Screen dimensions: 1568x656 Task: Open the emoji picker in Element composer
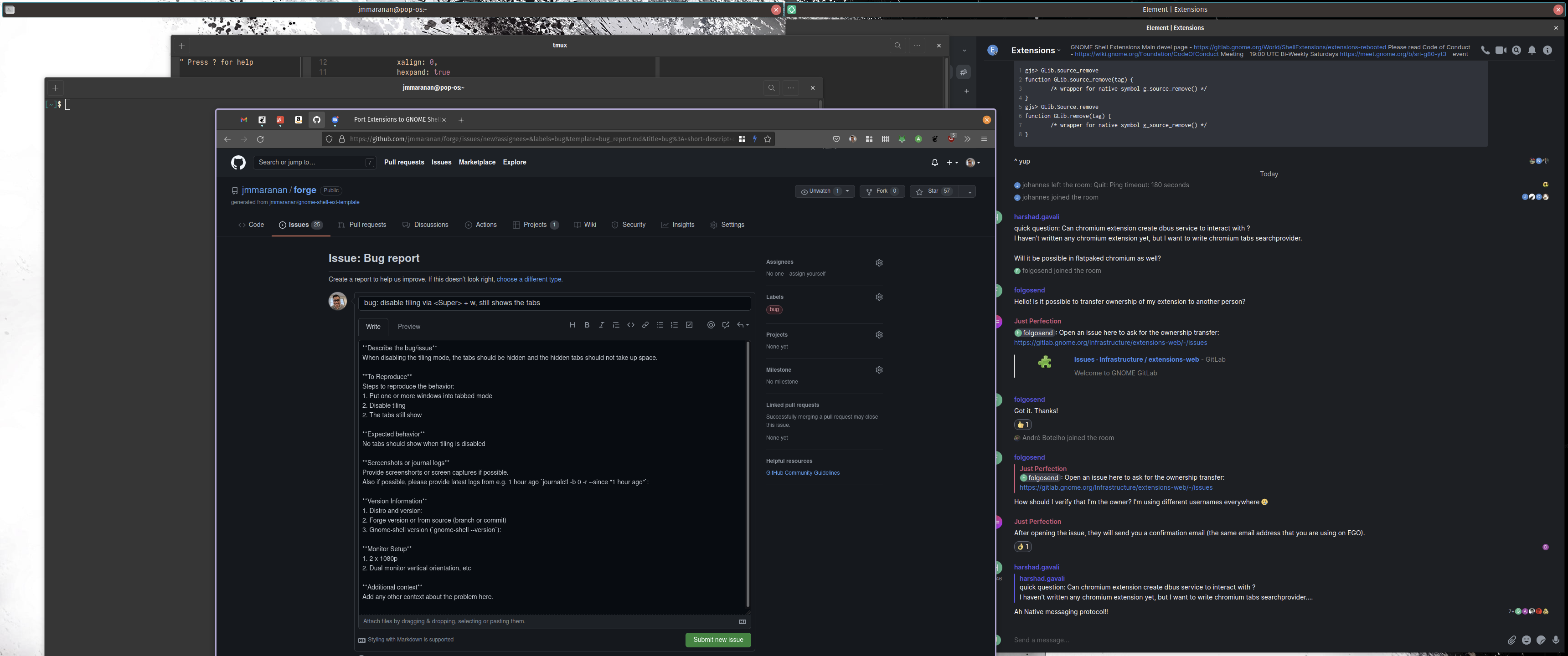coord(1526,640)
